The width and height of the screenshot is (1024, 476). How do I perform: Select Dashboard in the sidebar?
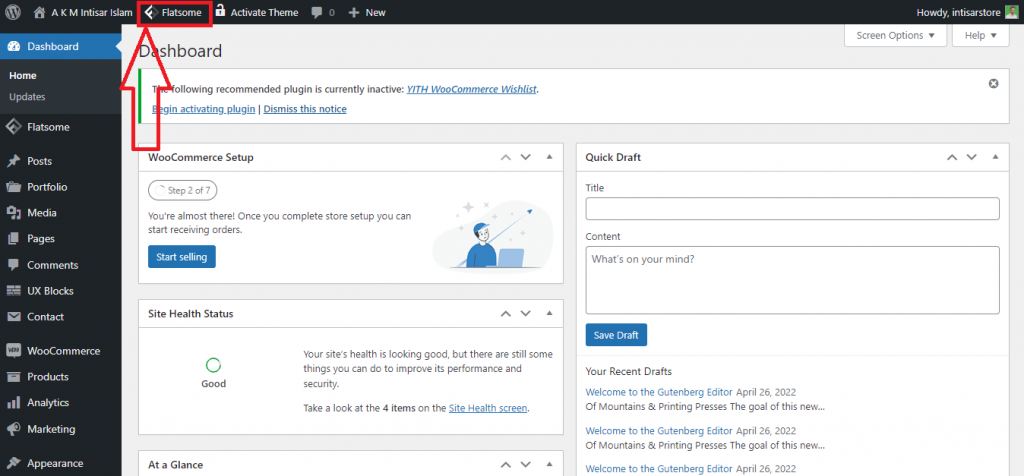tap(61, 46)
